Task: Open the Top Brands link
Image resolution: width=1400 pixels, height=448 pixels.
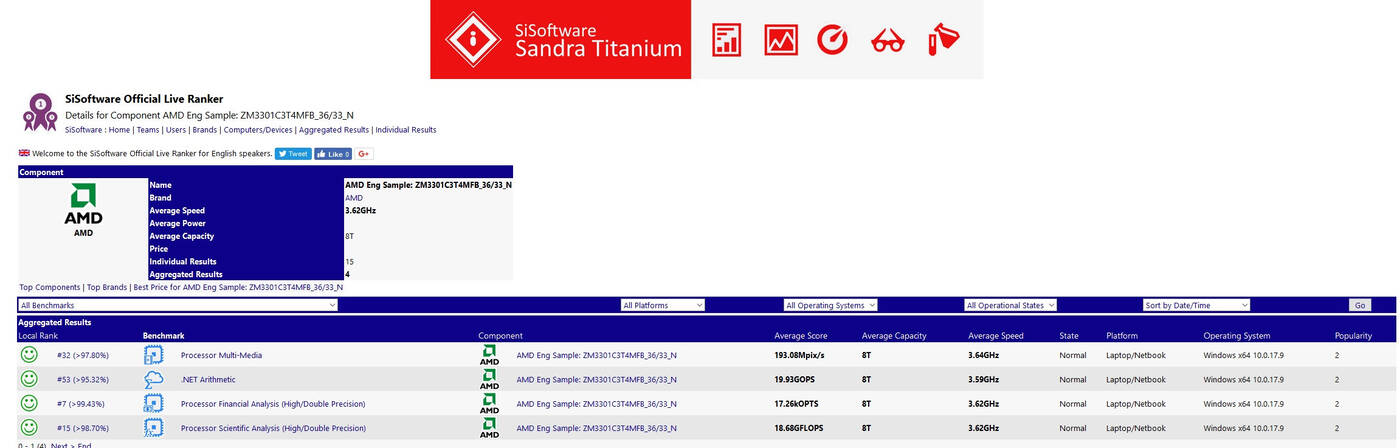Action: pos(107,287)
